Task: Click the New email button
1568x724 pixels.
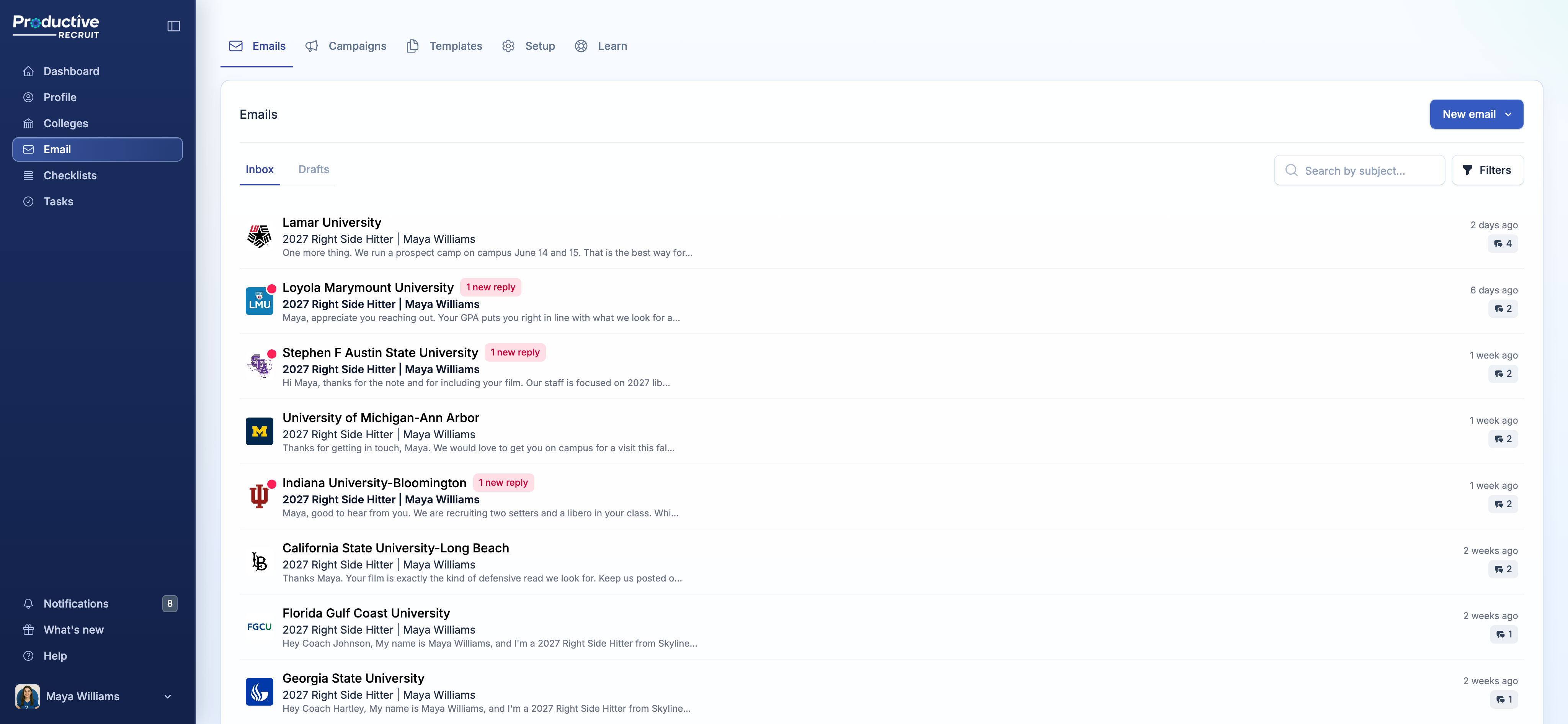Action: coord(1476,115)
